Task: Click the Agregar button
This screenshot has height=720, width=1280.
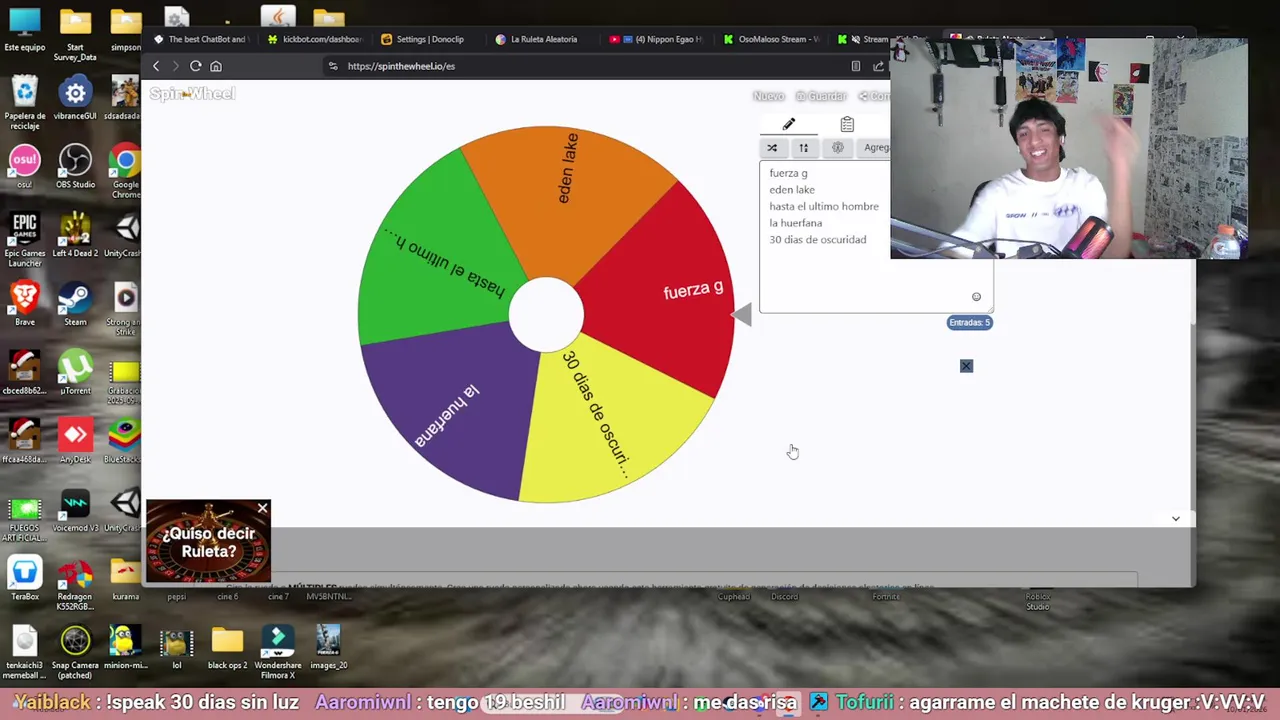Action: coord(876,148)
